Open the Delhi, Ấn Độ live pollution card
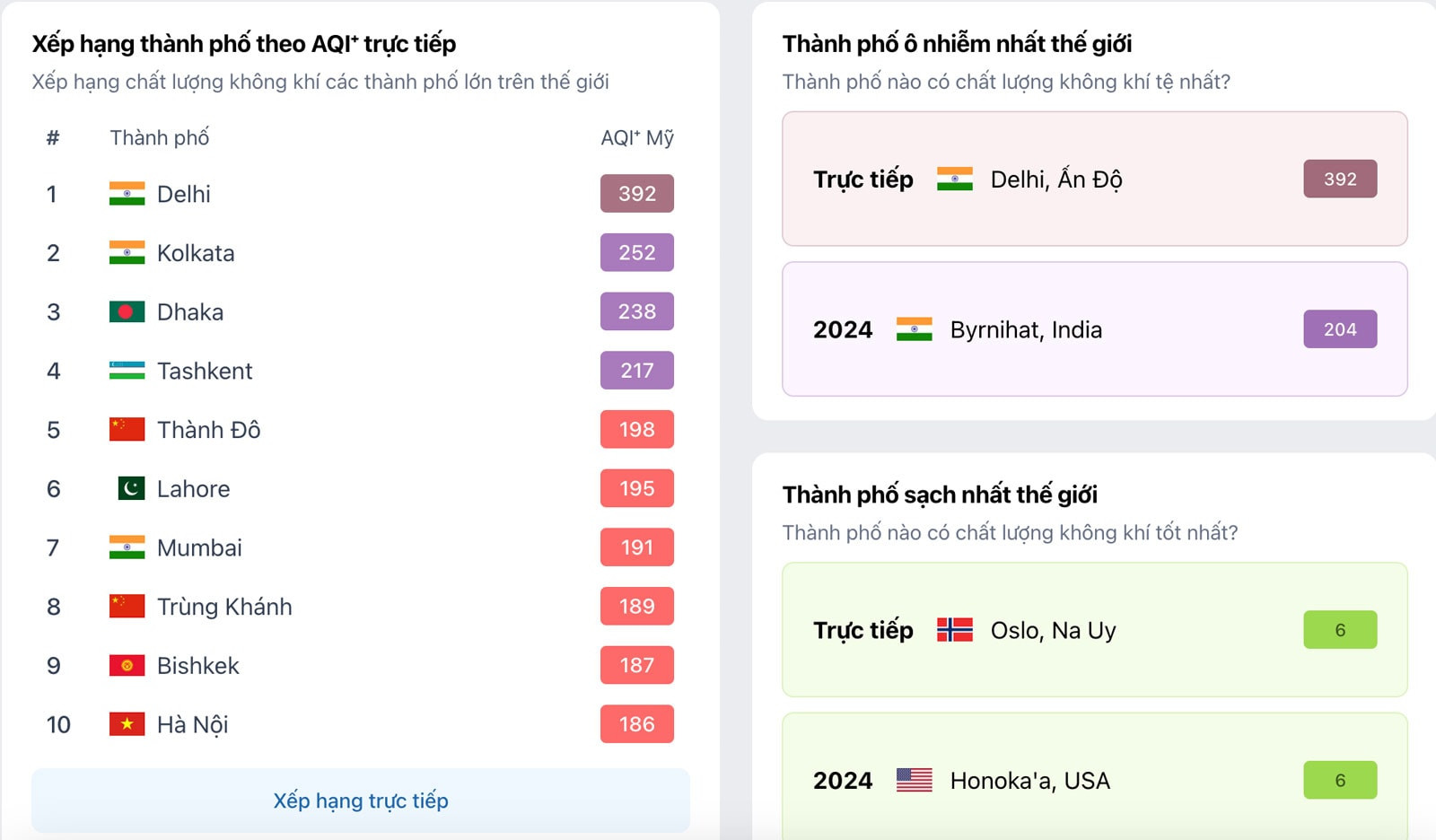Viewport: 1436px width, 840px height. point(1094,179)
